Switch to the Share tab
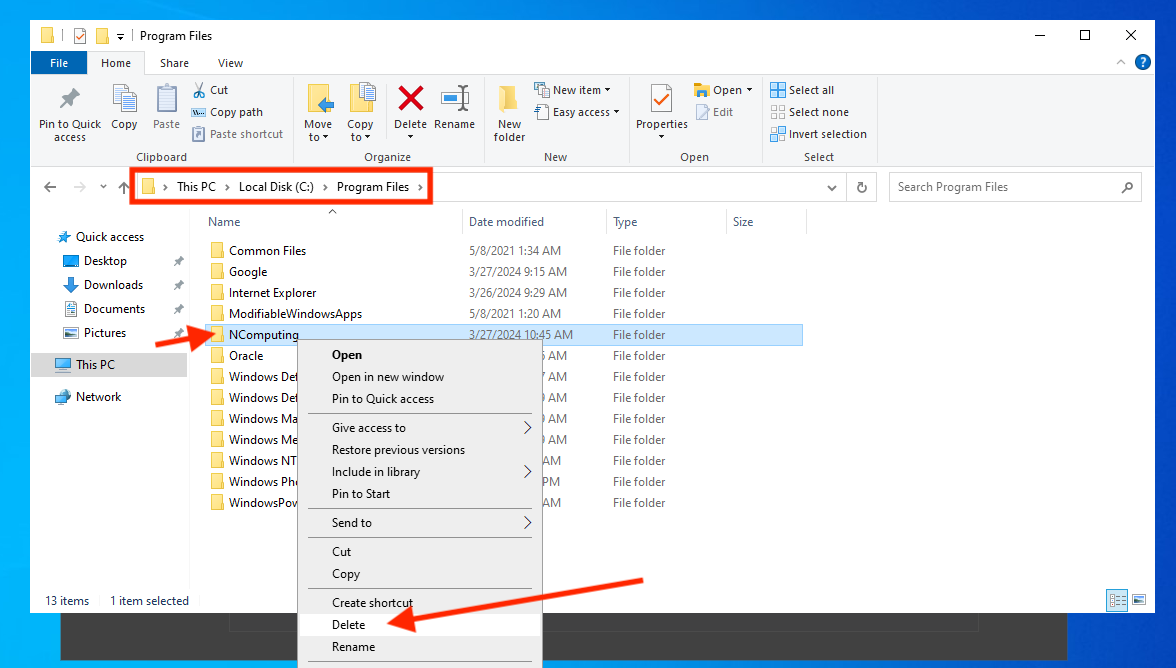Screen dimensions: 1176x668 click(174, 63)
